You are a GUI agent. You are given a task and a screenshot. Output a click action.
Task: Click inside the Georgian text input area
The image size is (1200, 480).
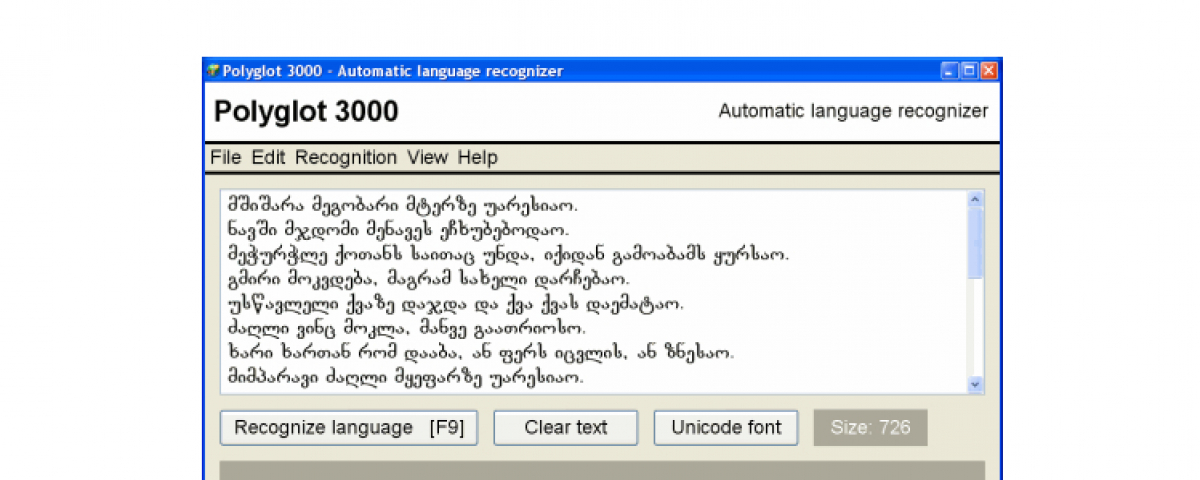[x=594, y=292]
